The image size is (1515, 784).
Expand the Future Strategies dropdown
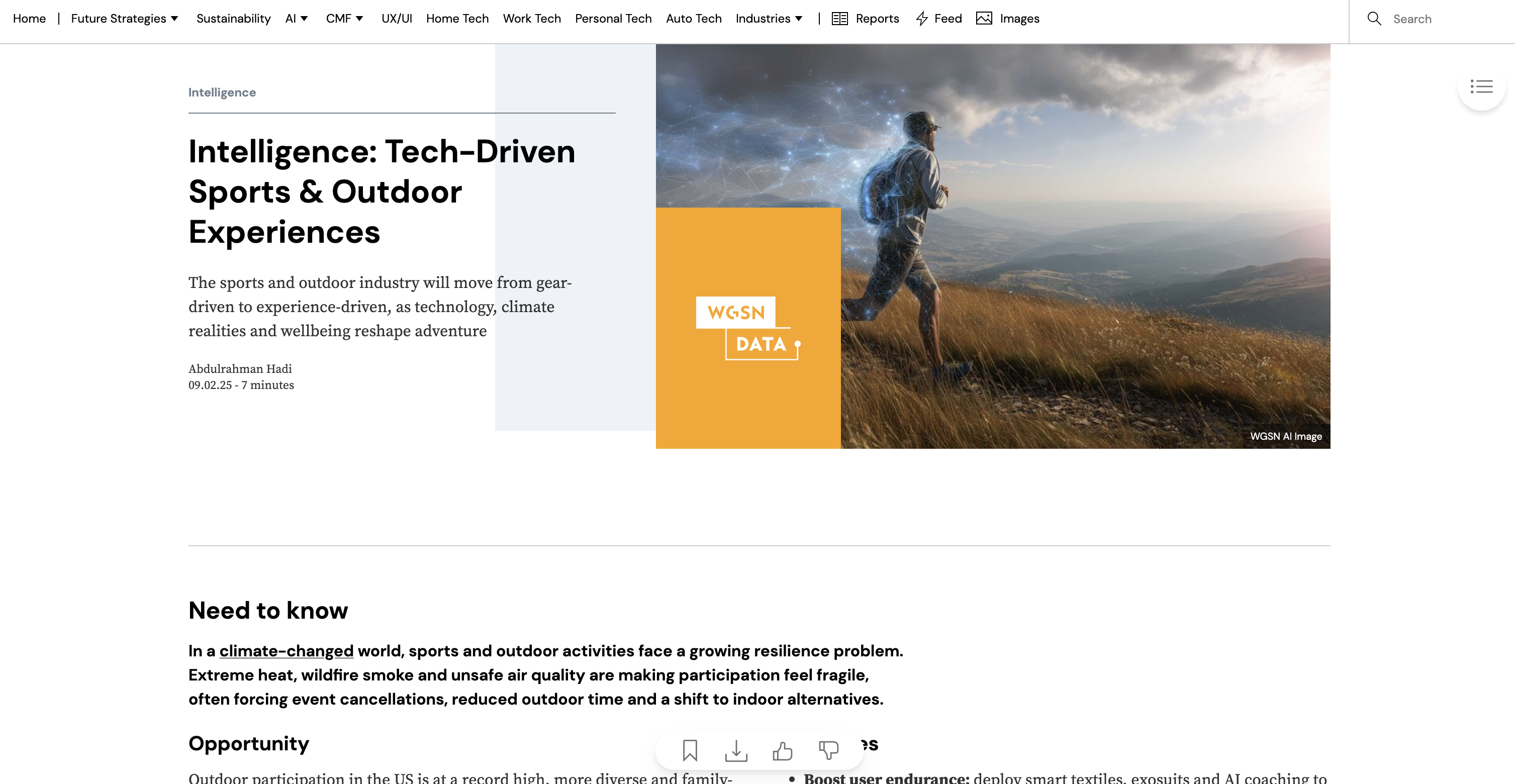(125, 18)
